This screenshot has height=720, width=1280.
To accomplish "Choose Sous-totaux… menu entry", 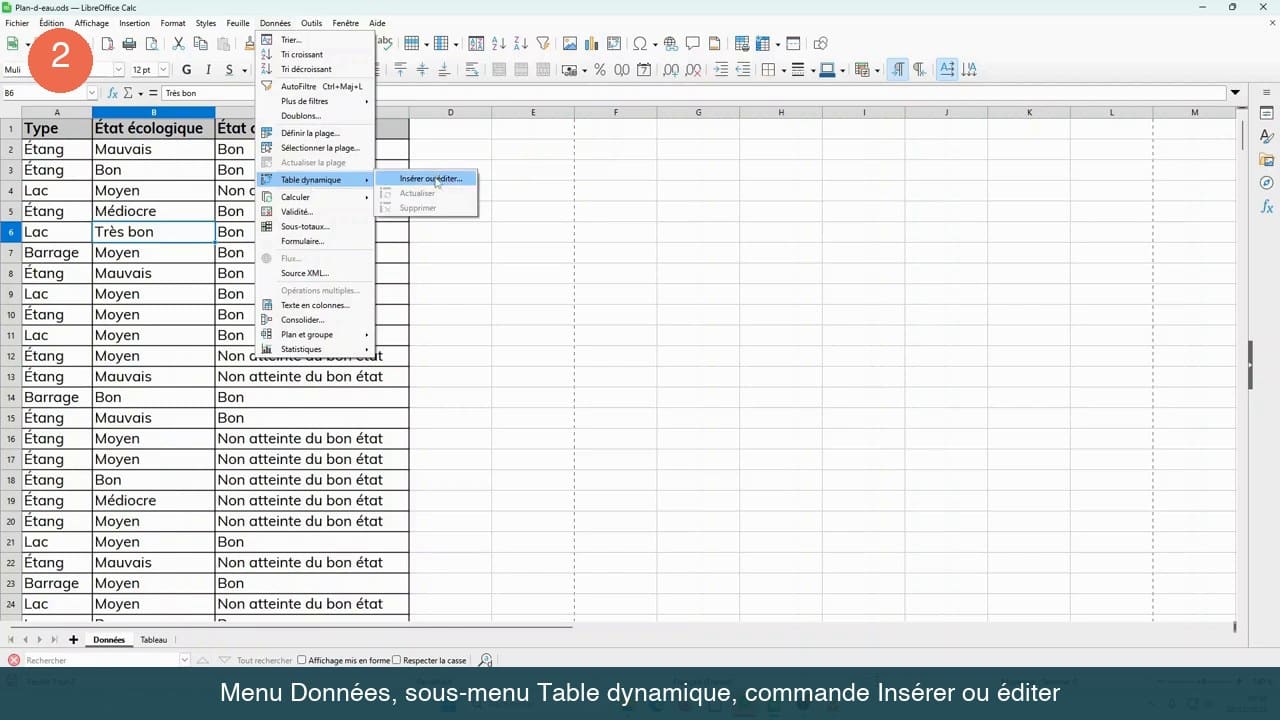I will click(315, 226).
